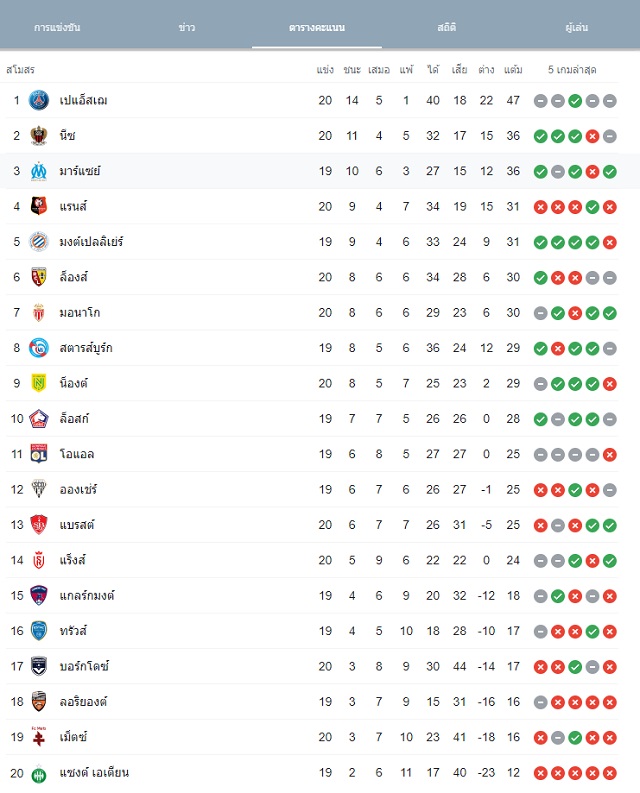Switch to the การแข่งขัน tab

(x=57, y=27)
